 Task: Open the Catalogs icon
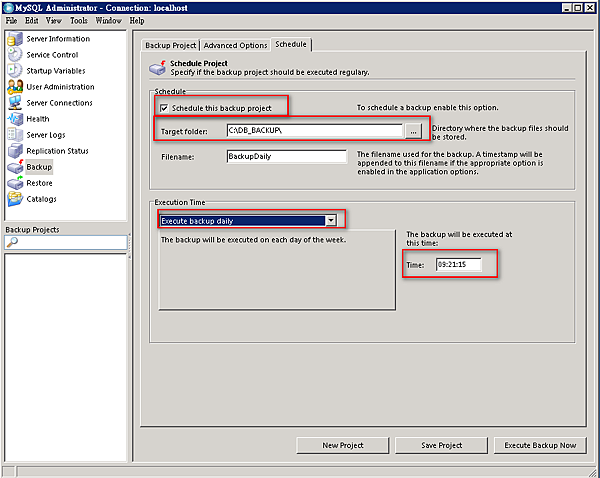pos(15,199)
